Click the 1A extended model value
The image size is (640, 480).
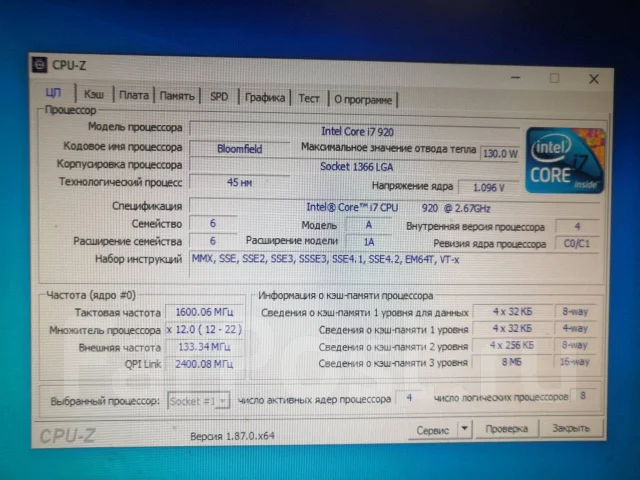coord(369,242)
